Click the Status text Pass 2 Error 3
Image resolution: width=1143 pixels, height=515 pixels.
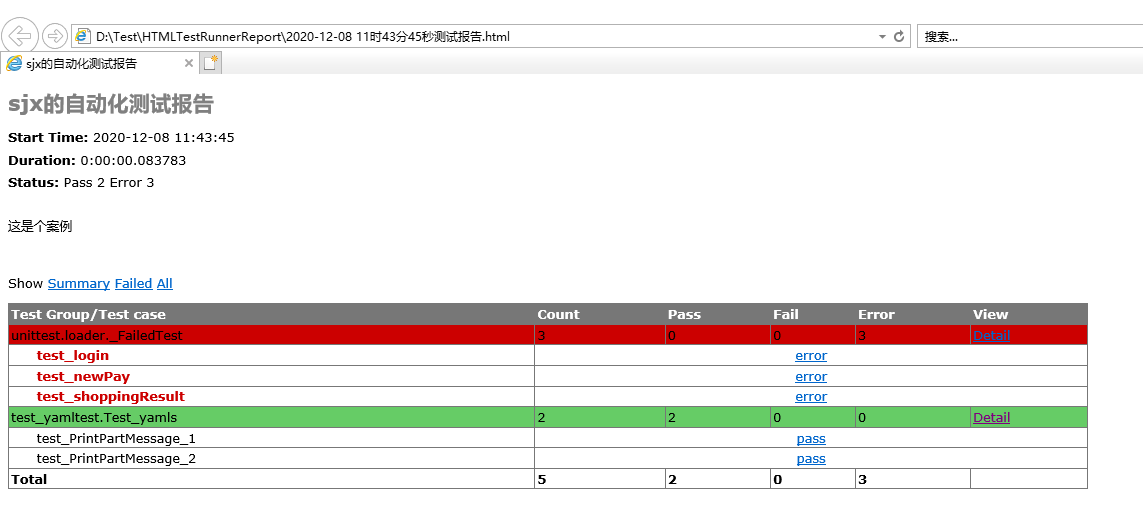click(109, 182)
